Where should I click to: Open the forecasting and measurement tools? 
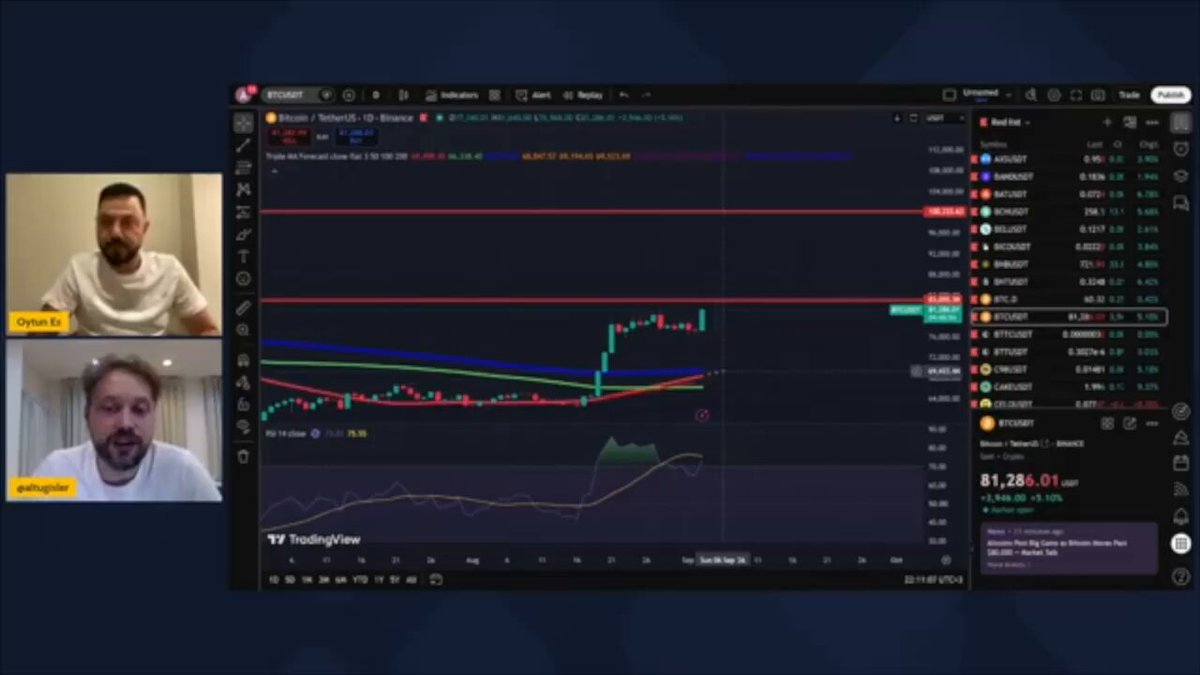tap(243, 212)
